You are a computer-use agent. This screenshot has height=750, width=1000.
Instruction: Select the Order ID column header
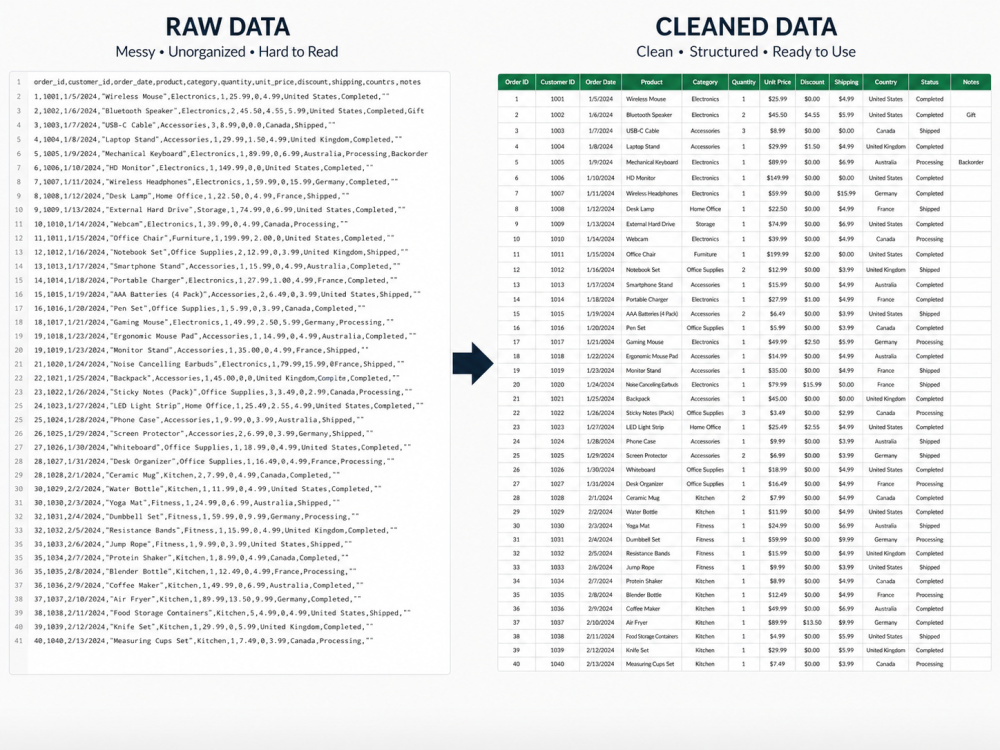point(517,82)
